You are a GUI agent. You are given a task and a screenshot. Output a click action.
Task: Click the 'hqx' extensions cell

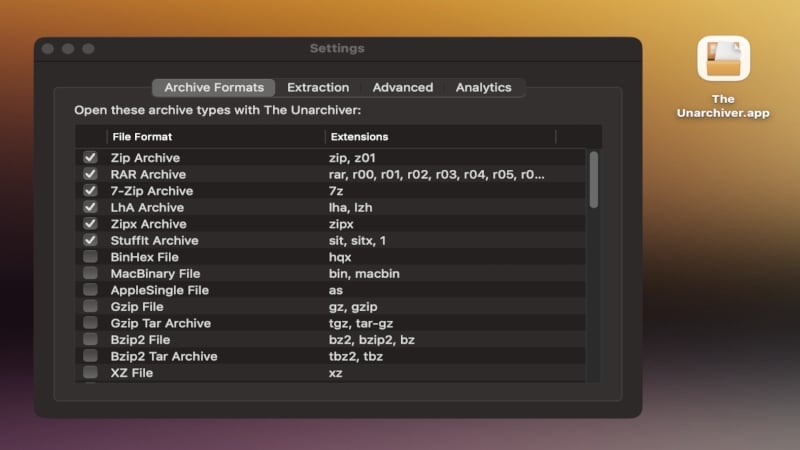tap(340, 257)
